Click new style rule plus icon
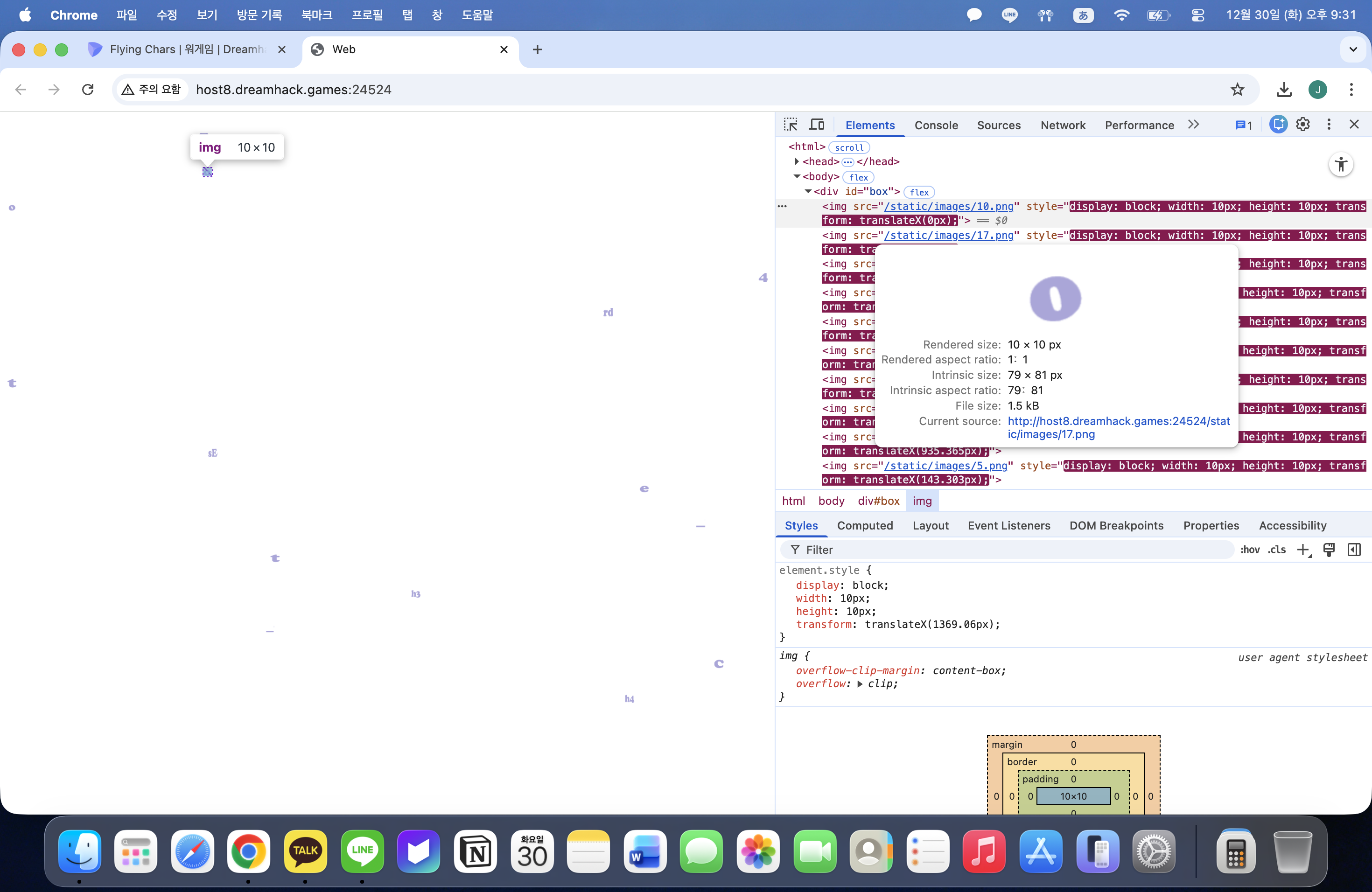 (1303, 550)
